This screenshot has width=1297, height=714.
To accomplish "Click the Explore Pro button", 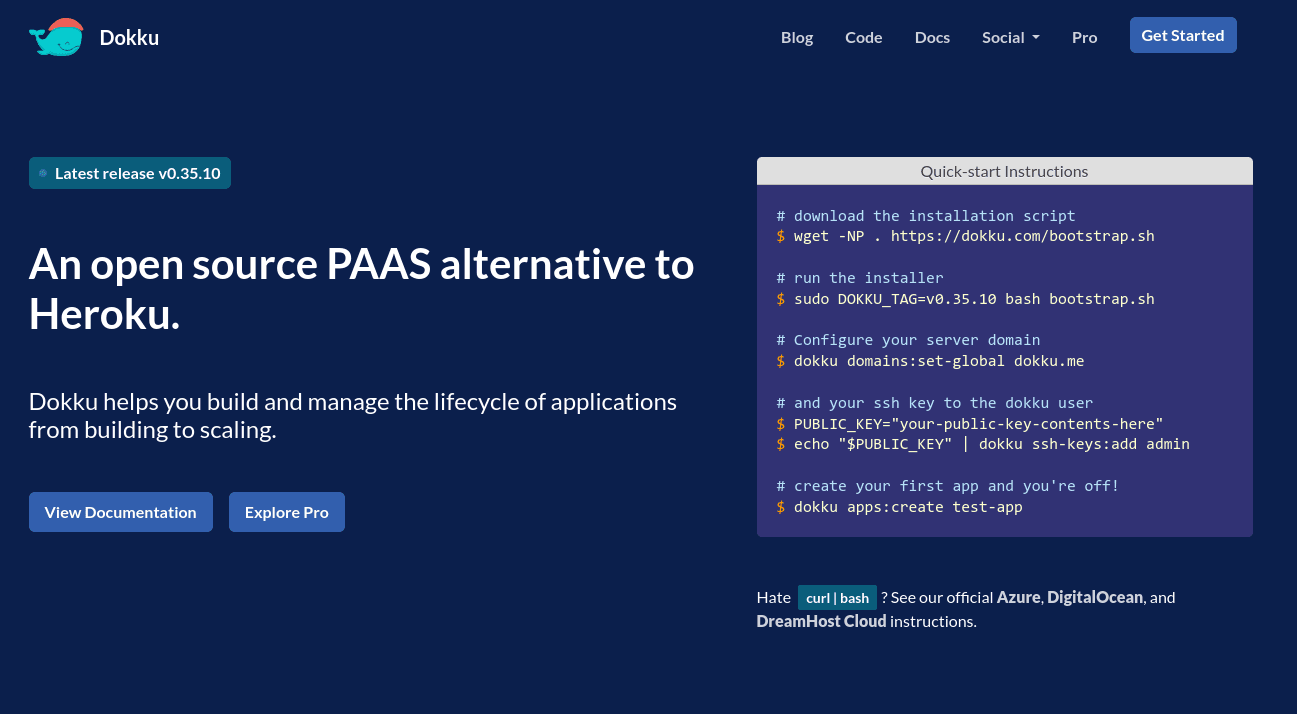I will point(286,512).
